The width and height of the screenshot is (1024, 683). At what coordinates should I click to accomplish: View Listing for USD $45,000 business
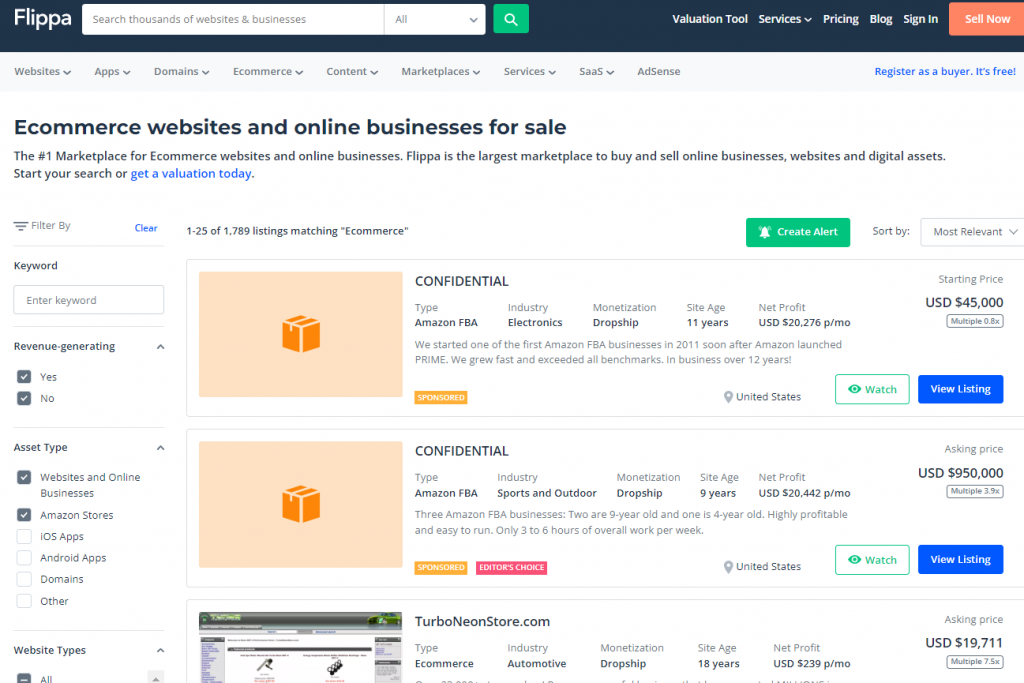tap(960, 389)
